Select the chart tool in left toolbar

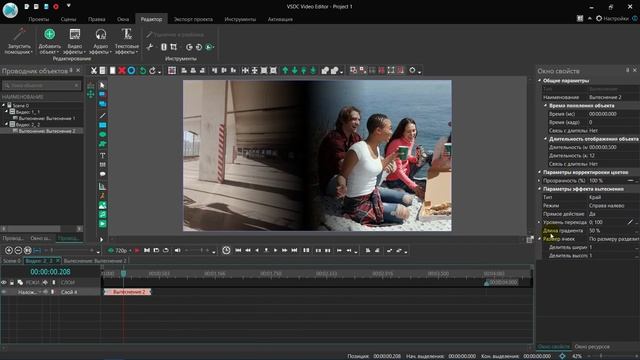102,186
